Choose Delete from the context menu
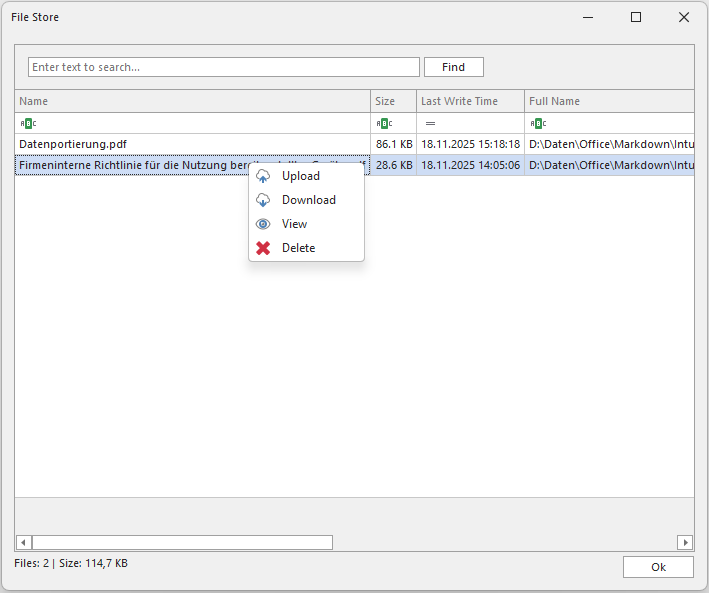 click(306, 248)
